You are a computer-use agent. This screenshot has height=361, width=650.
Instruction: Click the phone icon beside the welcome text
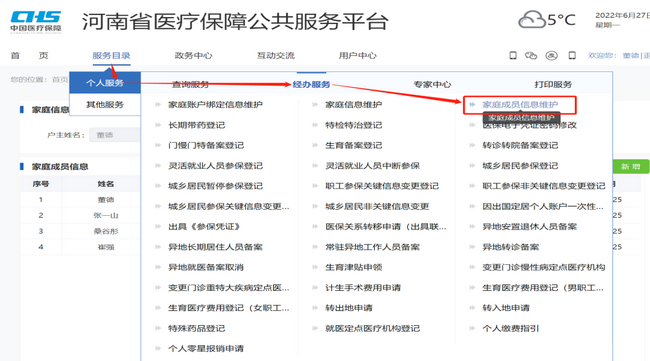[572, 56]
